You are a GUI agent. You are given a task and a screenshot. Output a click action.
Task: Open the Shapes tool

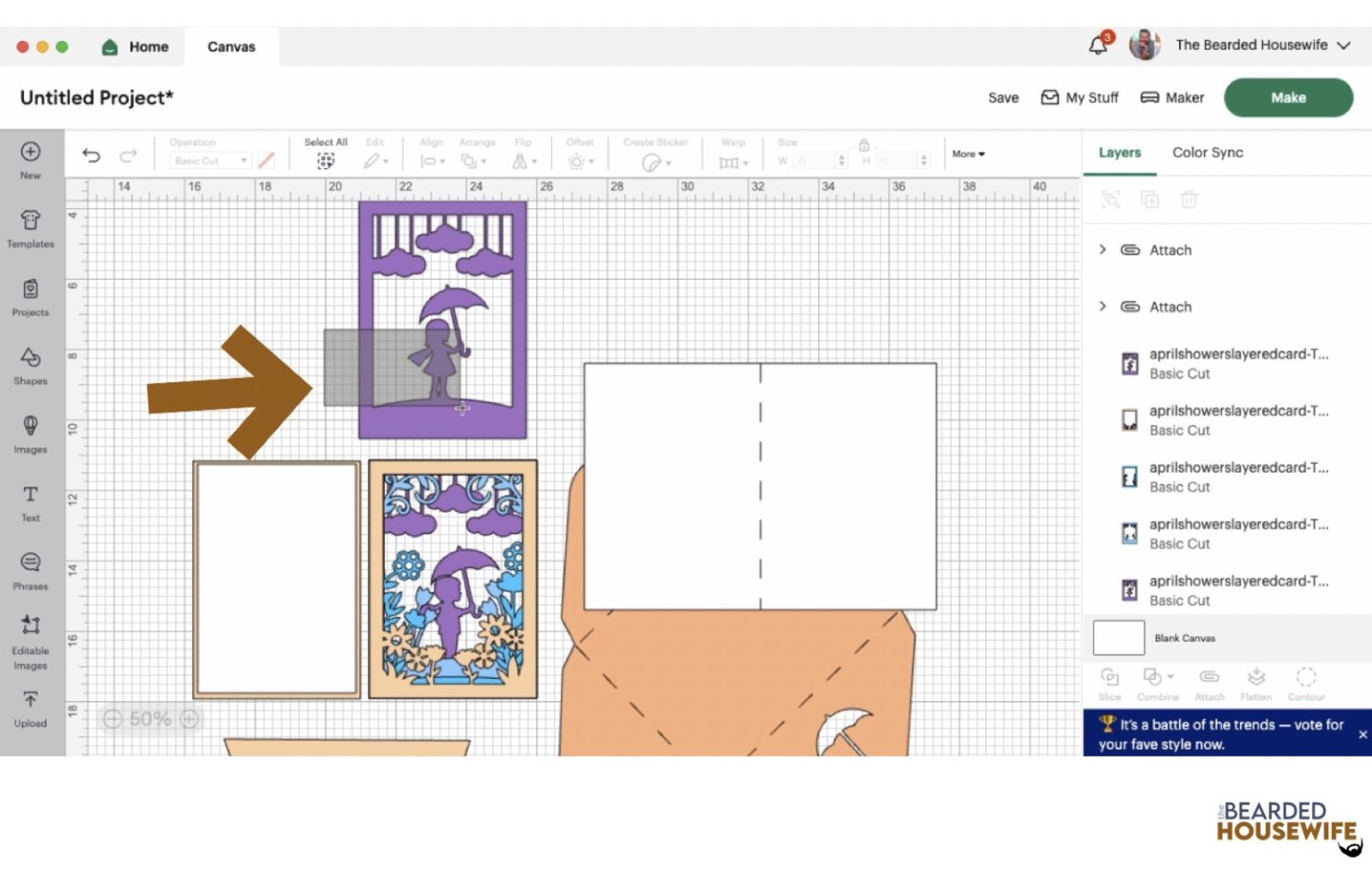click(x=30, y=365)
